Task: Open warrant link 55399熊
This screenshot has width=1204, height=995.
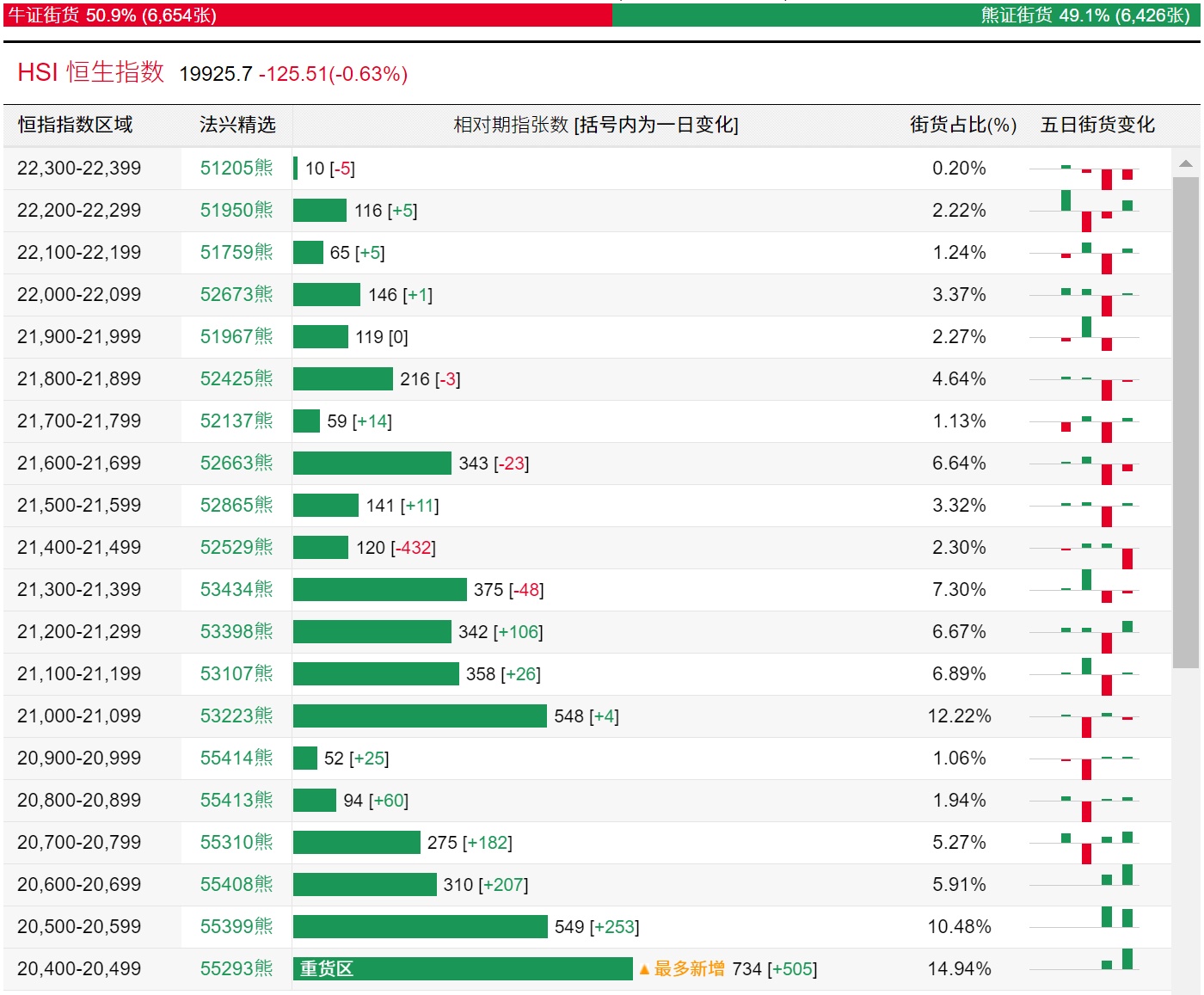Action: 236,926
